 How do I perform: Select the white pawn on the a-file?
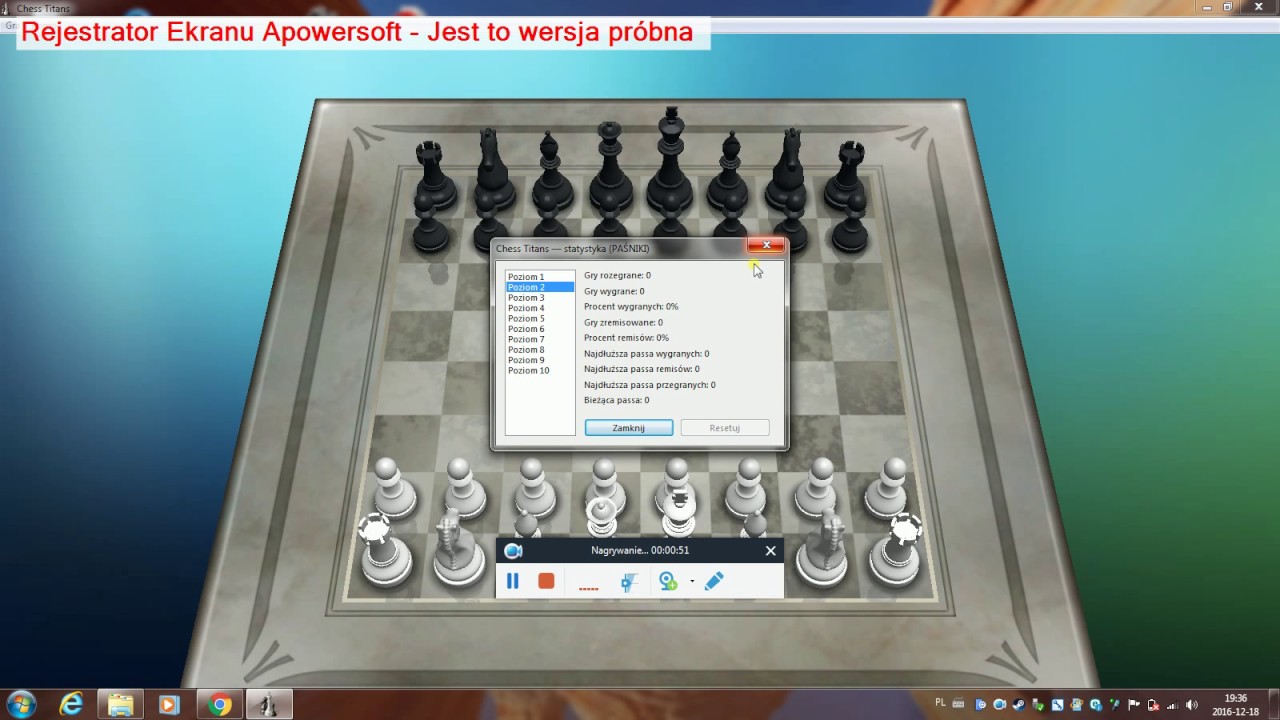(393, 488)
